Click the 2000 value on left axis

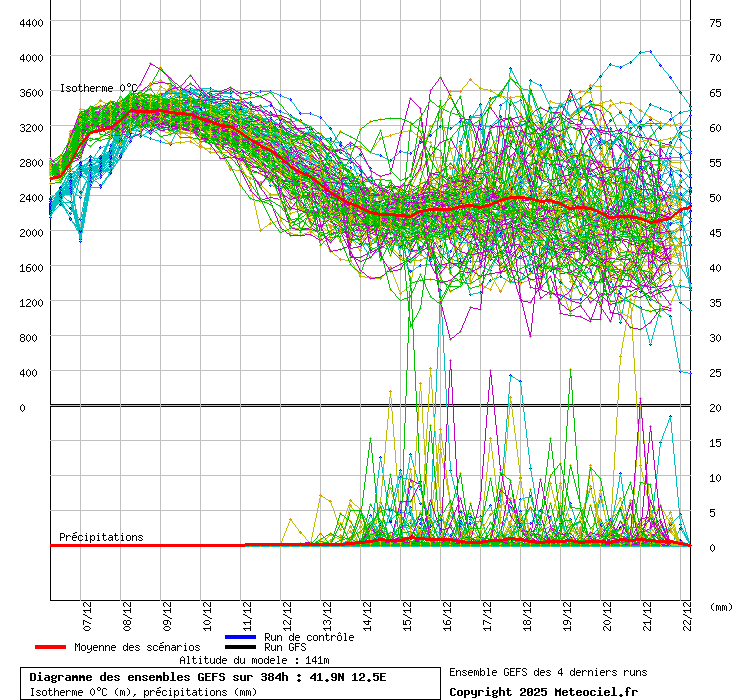(30, 233)
